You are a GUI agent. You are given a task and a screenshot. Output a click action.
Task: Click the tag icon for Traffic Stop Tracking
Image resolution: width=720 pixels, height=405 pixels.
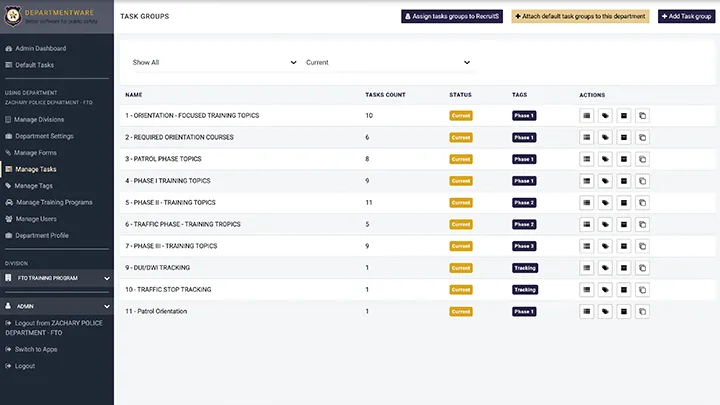pos(606,290)
